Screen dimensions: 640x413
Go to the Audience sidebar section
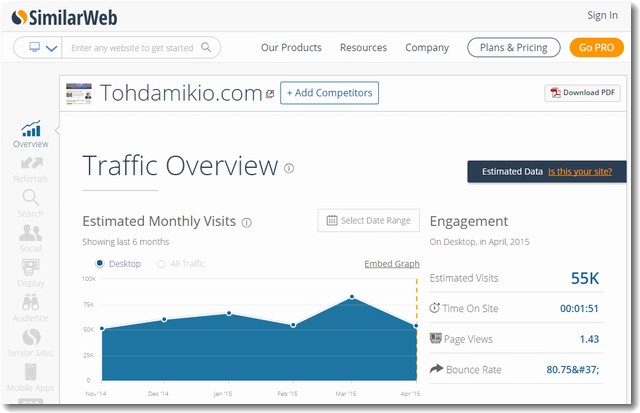tap(31, 308)
